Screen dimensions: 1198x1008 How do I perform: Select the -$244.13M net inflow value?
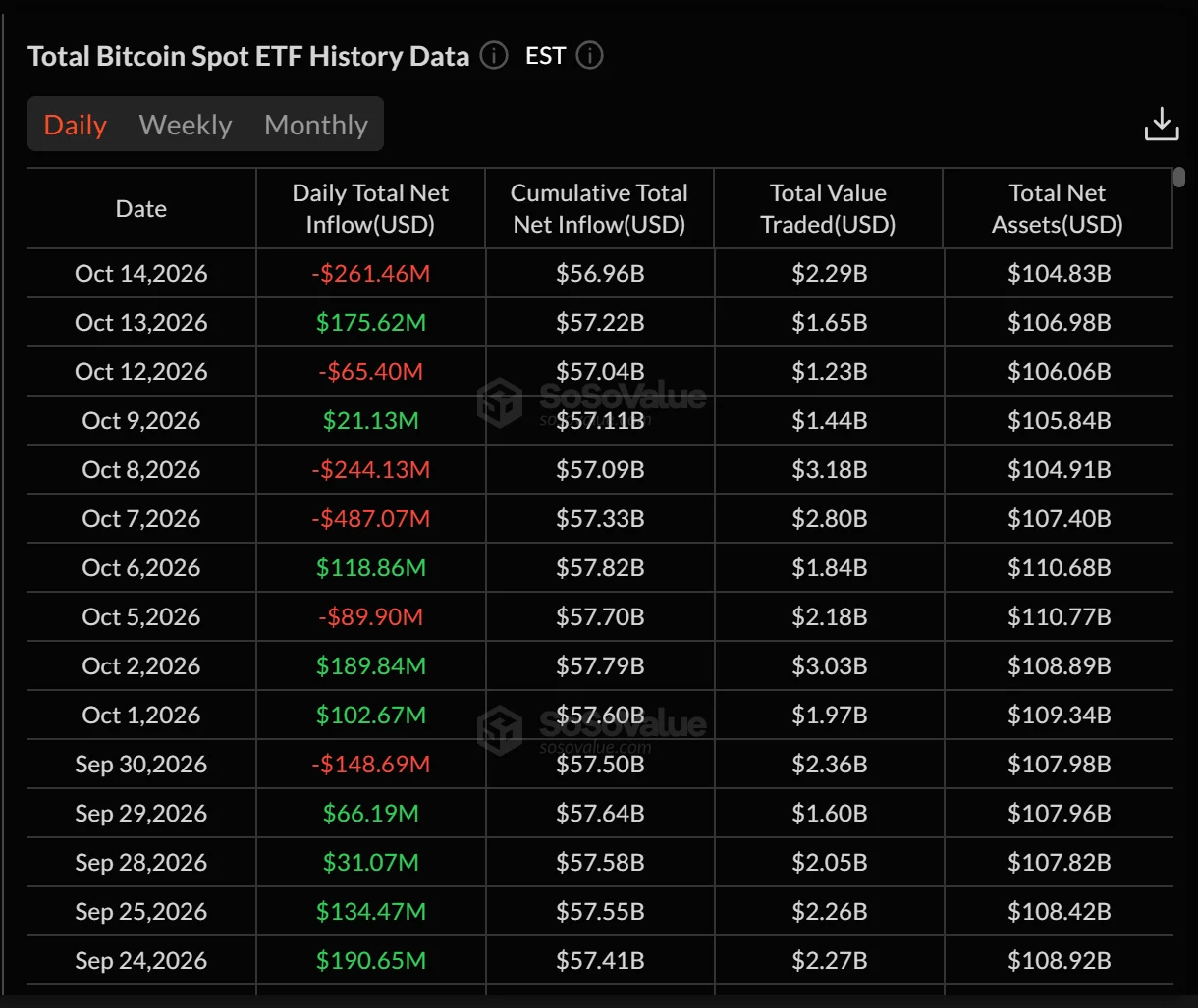370,469
